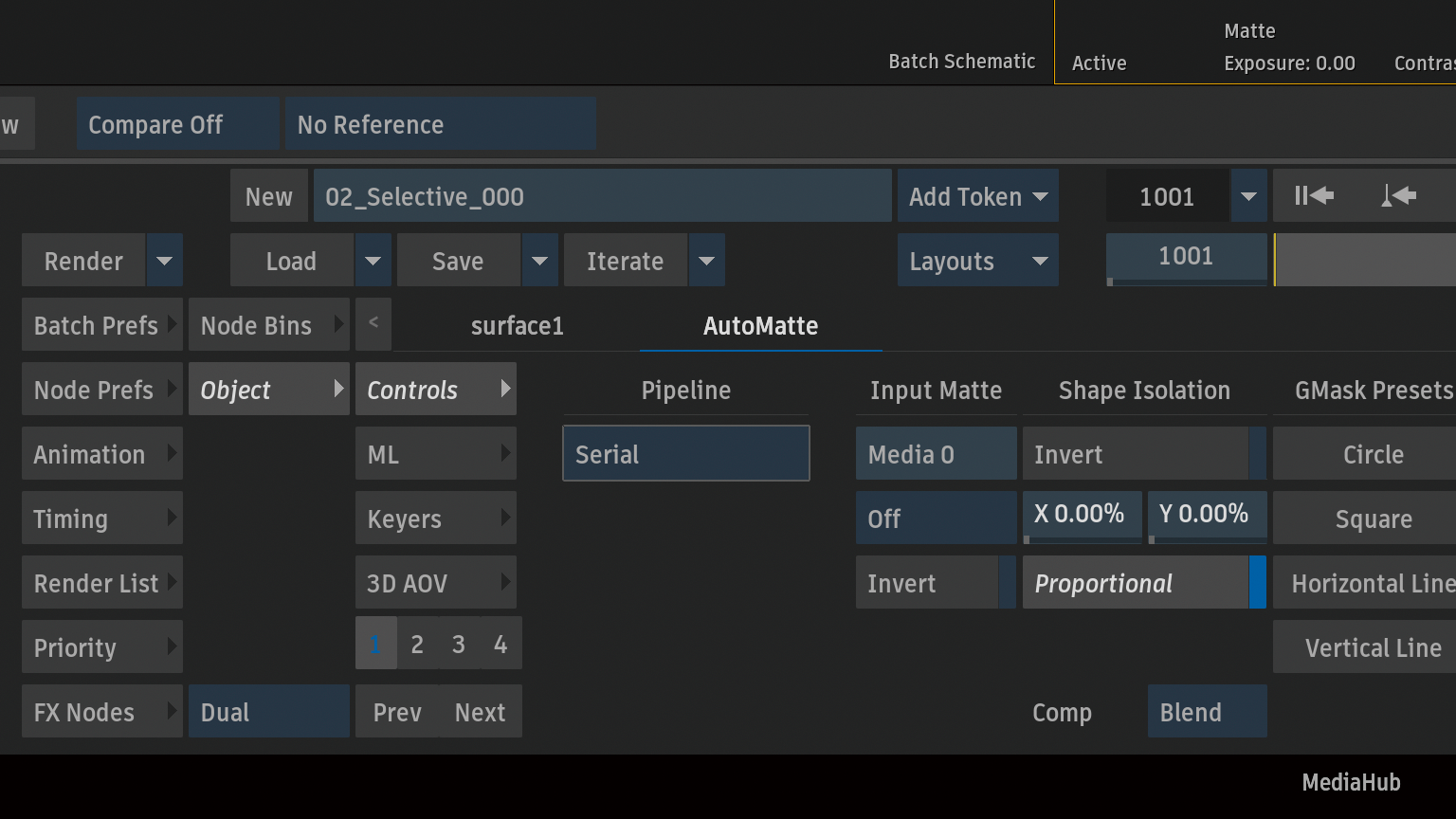Viewport: 1456px width, 819px height.
Task: Select page 2 in Controls pager
Action: click(417, 644)
